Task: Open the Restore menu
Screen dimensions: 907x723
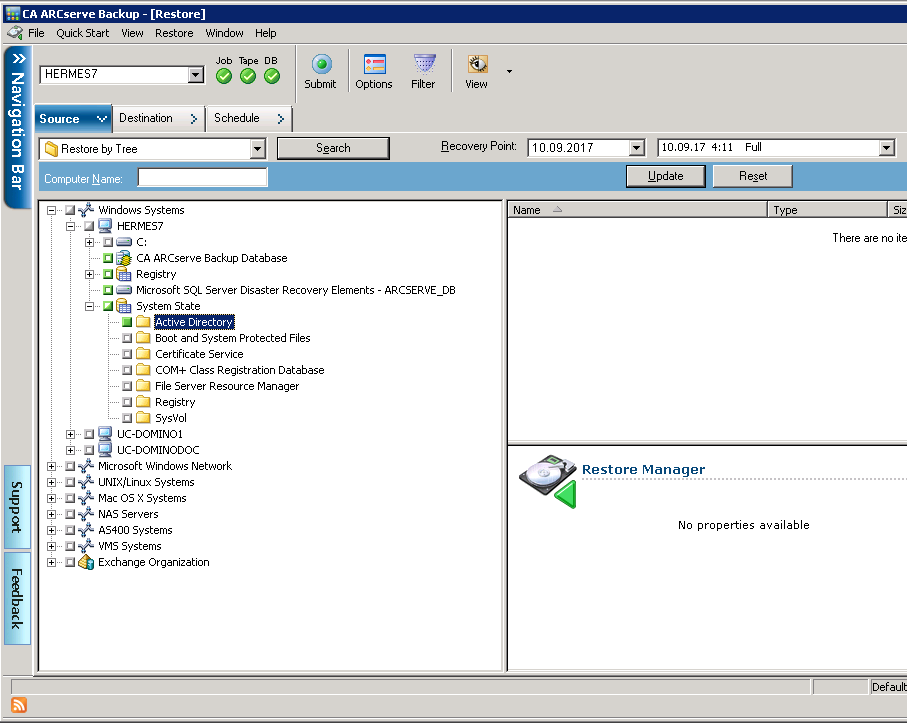Action: click(174, 33)
